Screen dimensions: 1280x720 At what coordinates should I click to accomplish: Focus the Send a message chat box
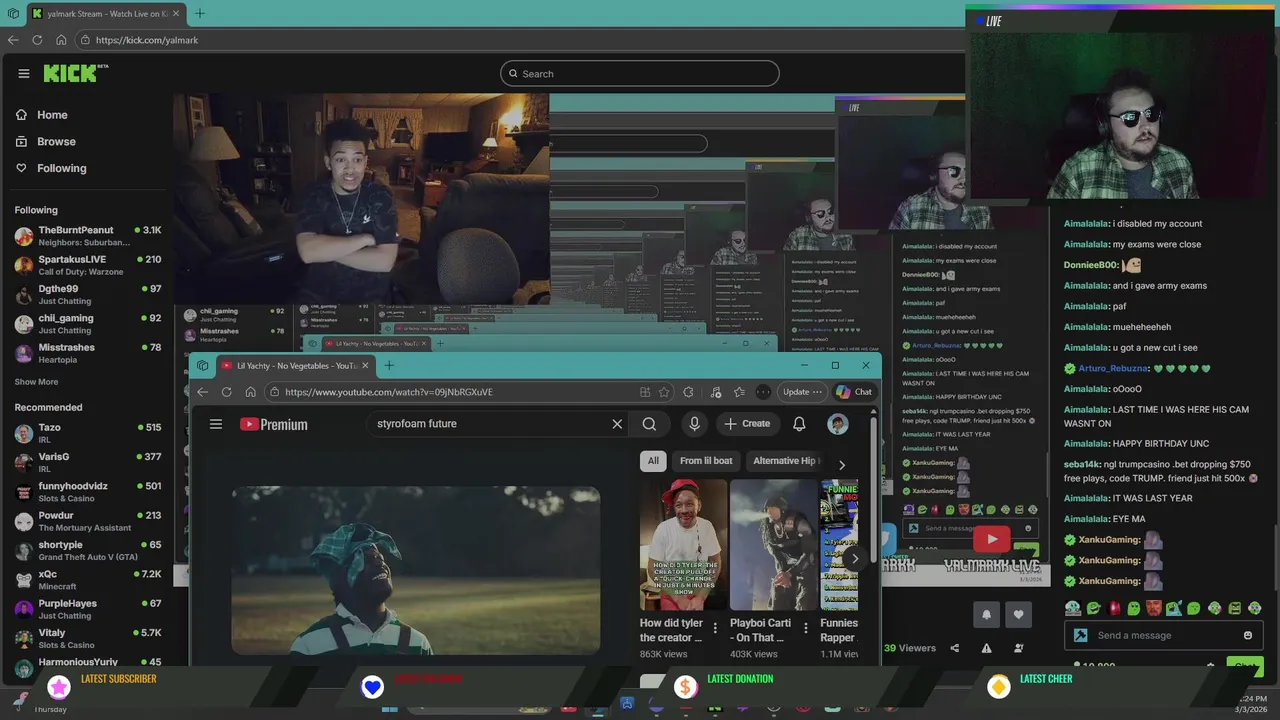point(1163,635)
